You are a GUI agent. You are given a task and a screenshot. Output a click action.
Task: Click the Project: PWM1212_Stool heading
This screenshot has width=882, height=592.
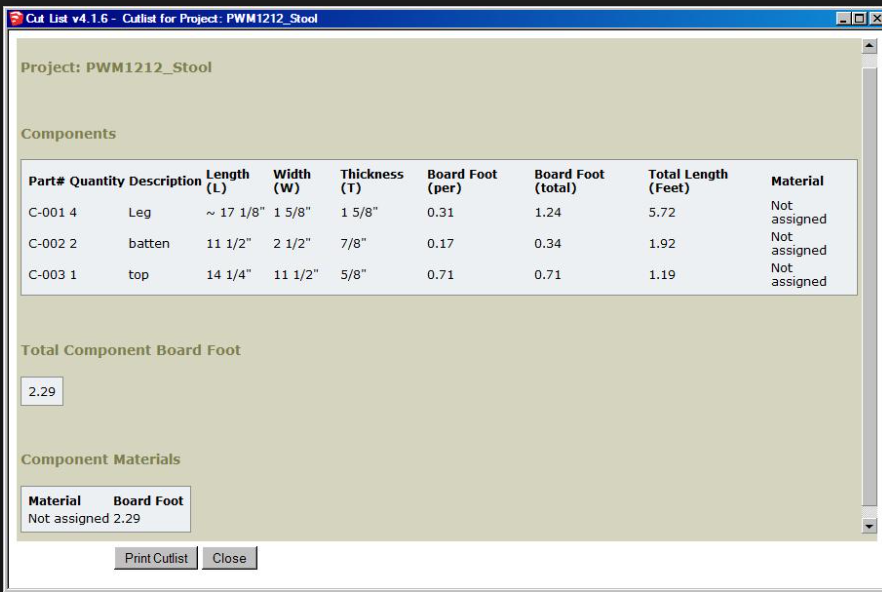tap(116, 67)
